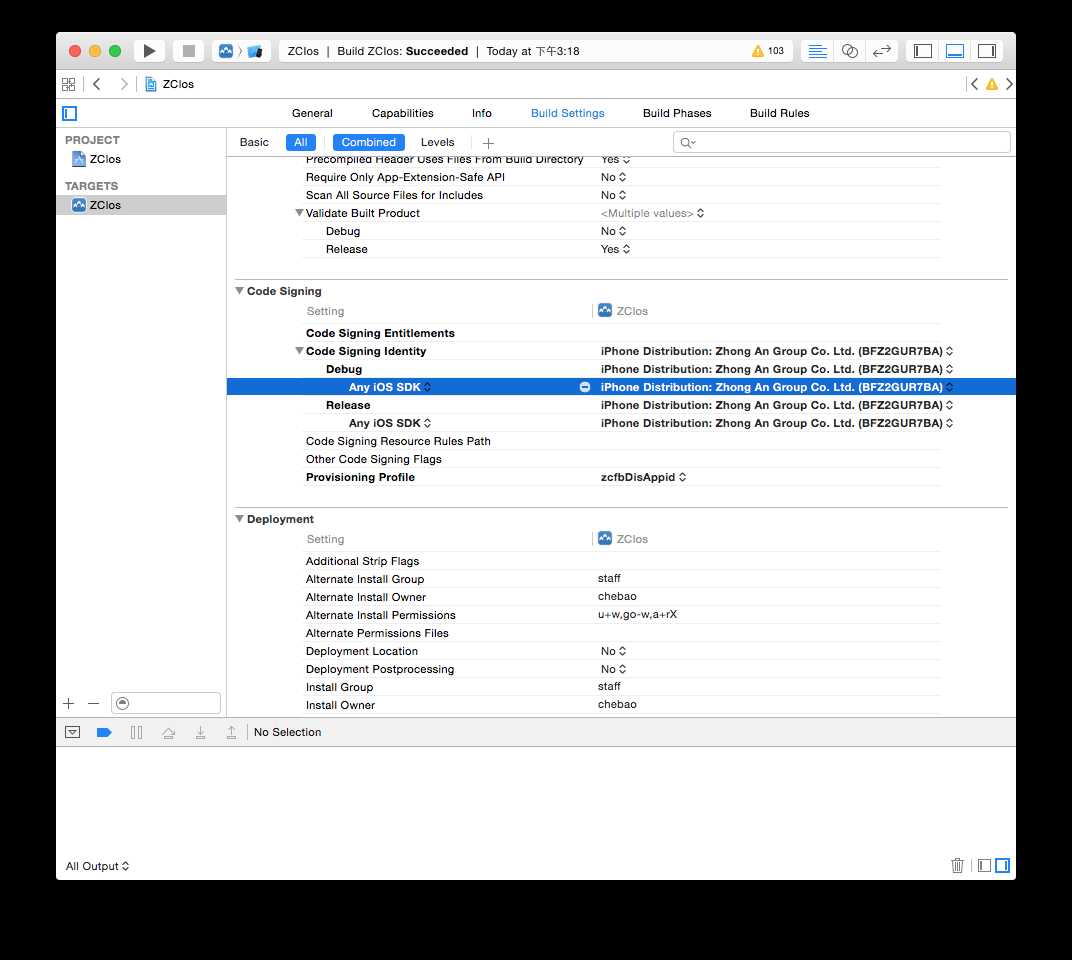Image resolution: width=1072 pixels, height=960 pixels.
Task: Select the Code Signing Entitlements setting row
Action: click(x=622, y=333)
